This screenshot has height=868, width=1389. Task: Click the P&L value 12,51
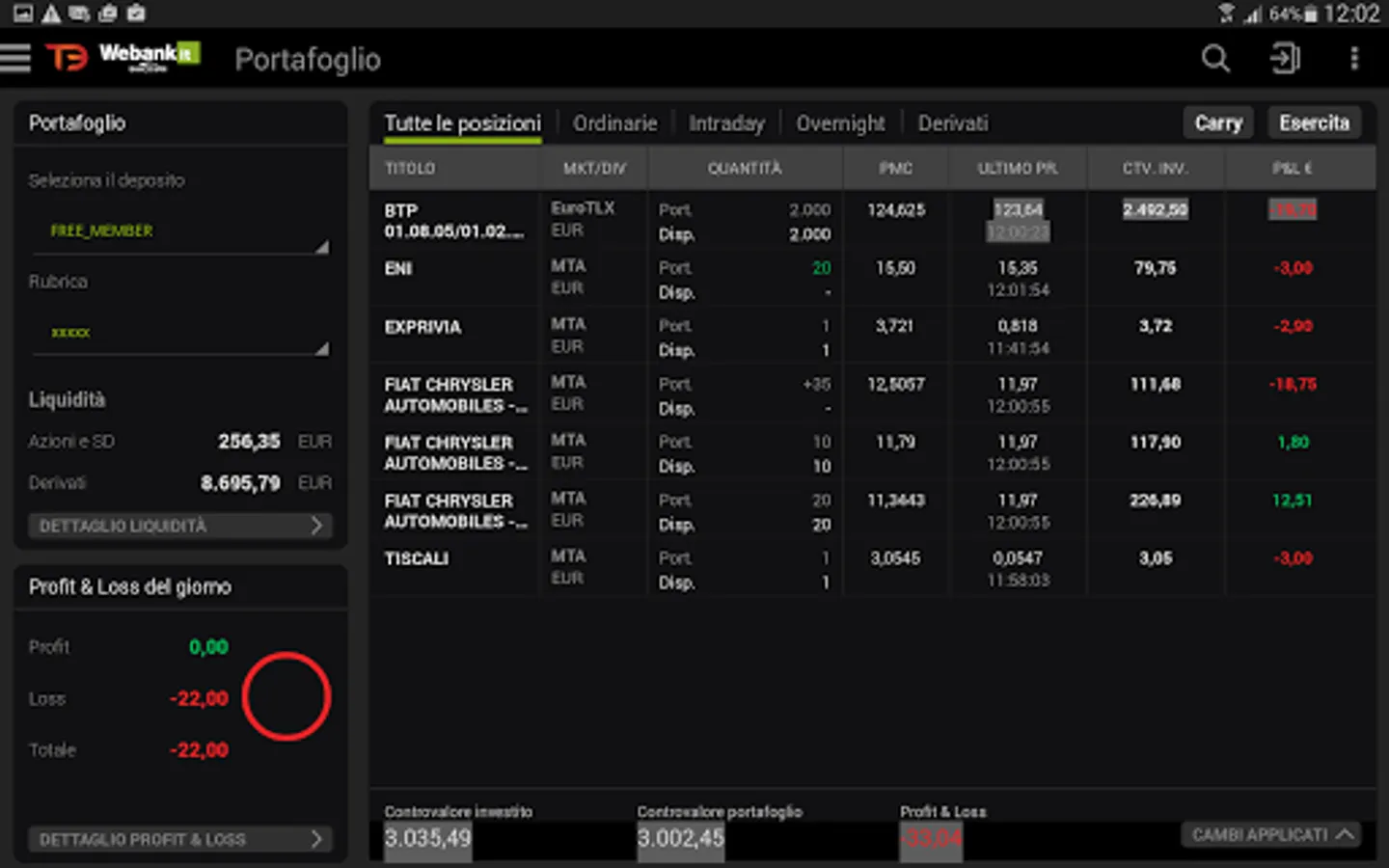[1293, 500]
